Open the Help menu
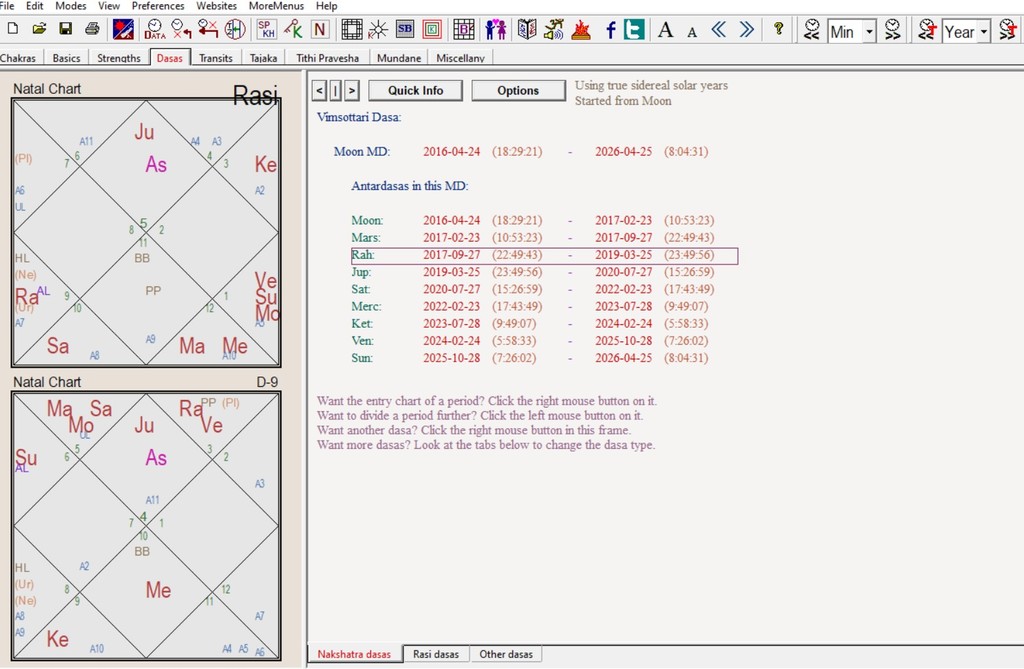 click(327, 6)
